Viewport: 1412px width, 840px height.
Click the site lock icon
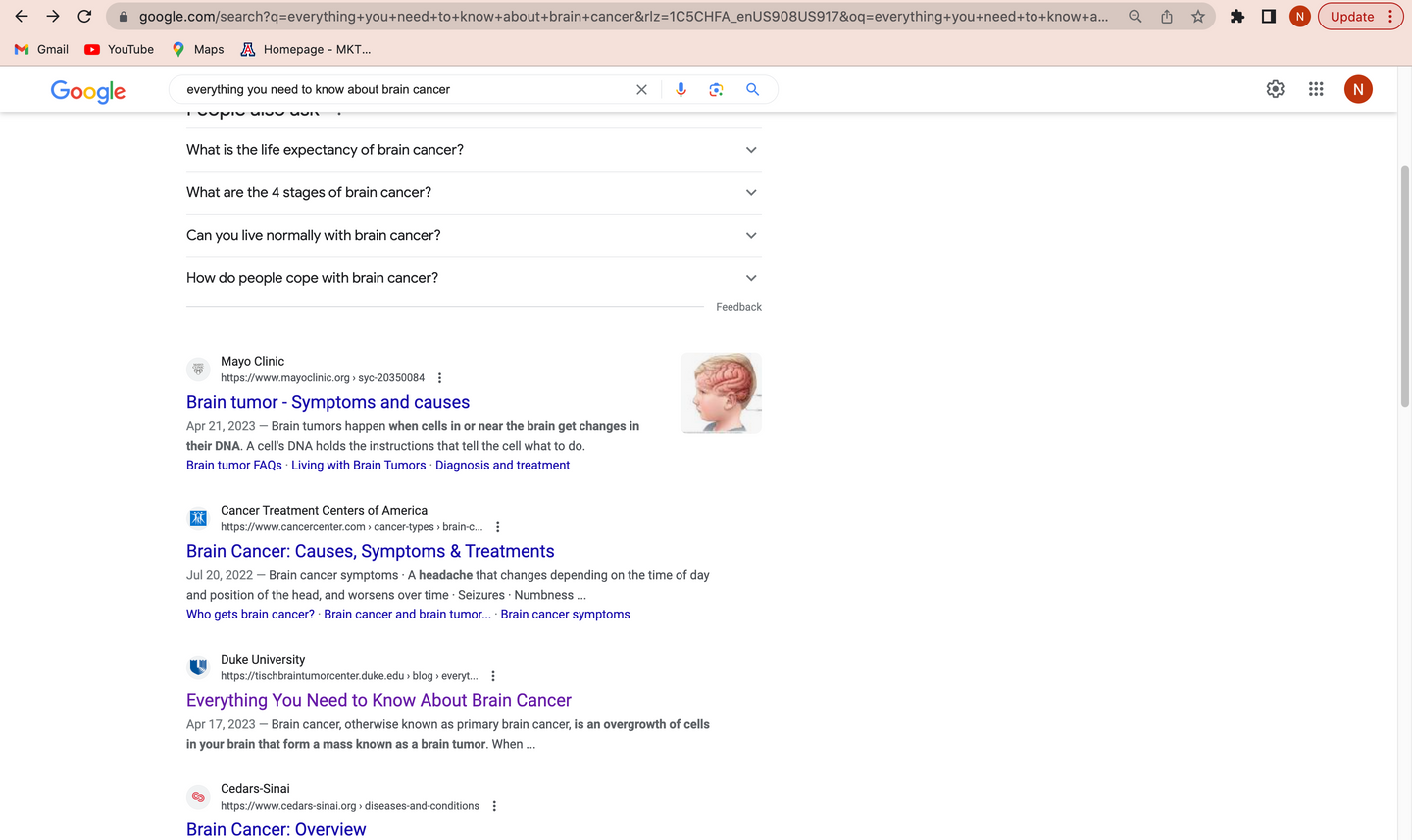[124, 17]
